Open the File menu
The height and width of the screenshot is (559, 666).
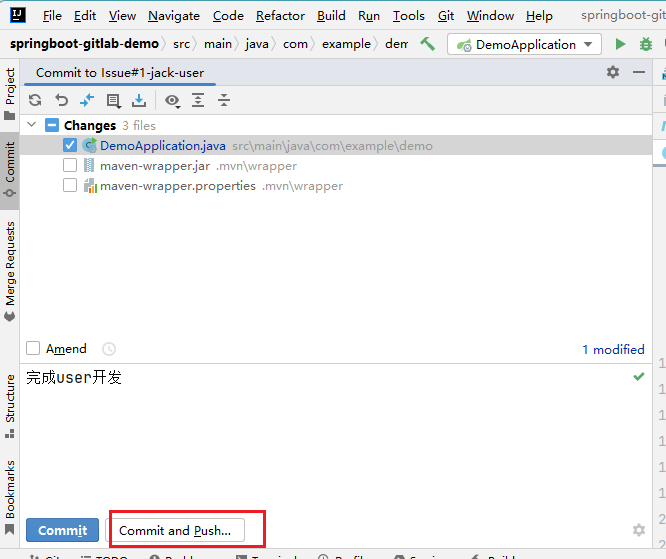(x=52, y=16)
